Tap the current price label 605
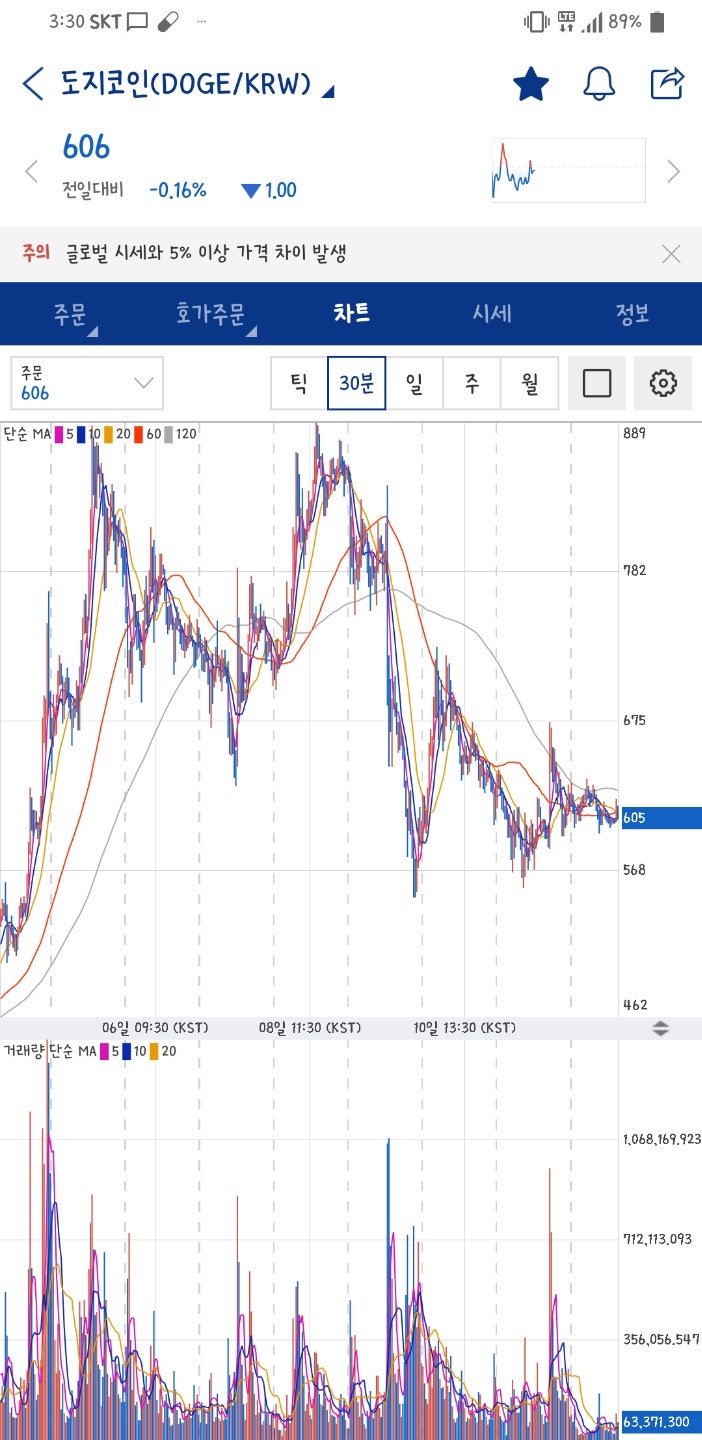The height and width of the screenshot is (1440, 702). coord(661,818)
